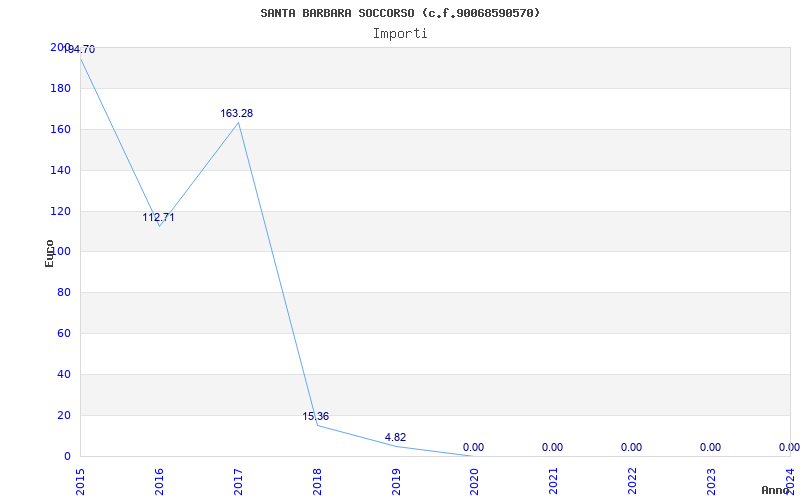The width and height of the screenshot is (800, 500).
Task: Click the 2017 x-axis label
Action: tap(238, 481)
